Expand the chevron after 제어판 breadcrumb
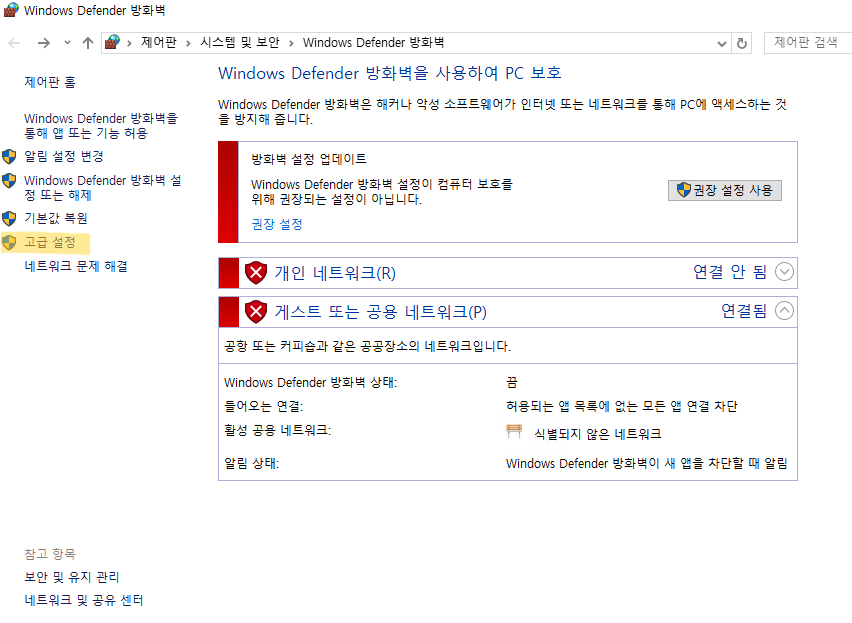This screenshot has width=852, height=623. coord(188,43)
